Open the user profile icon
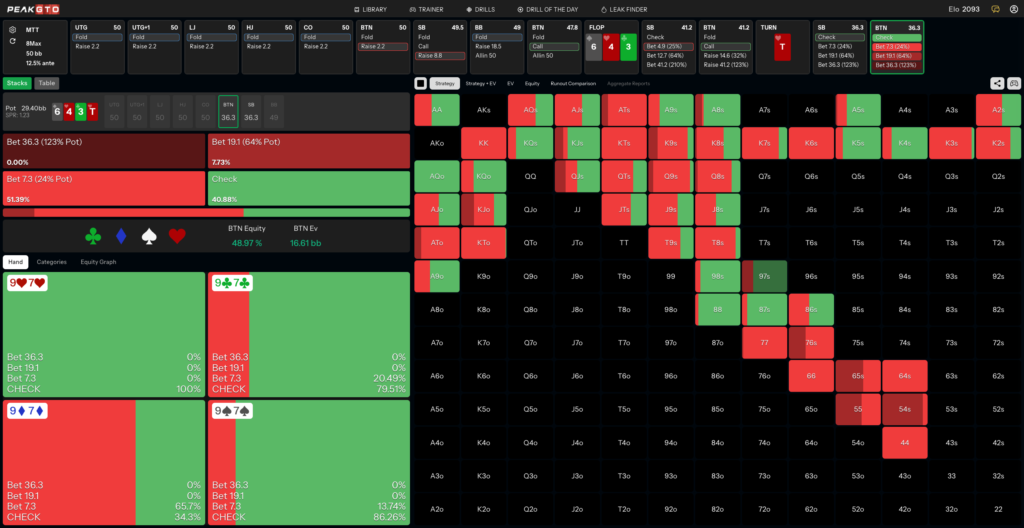The width and height of the screenshot is (1024, 528). coord(1014,9)
